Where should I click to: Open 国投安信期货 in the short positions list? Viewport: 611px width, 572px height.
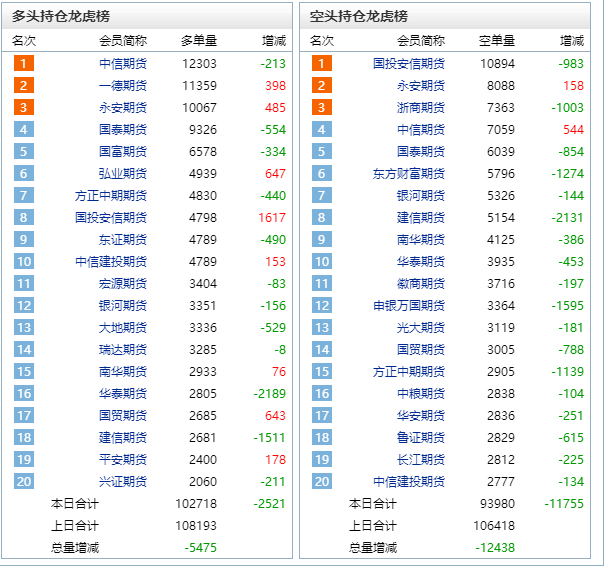click(409, 64)
